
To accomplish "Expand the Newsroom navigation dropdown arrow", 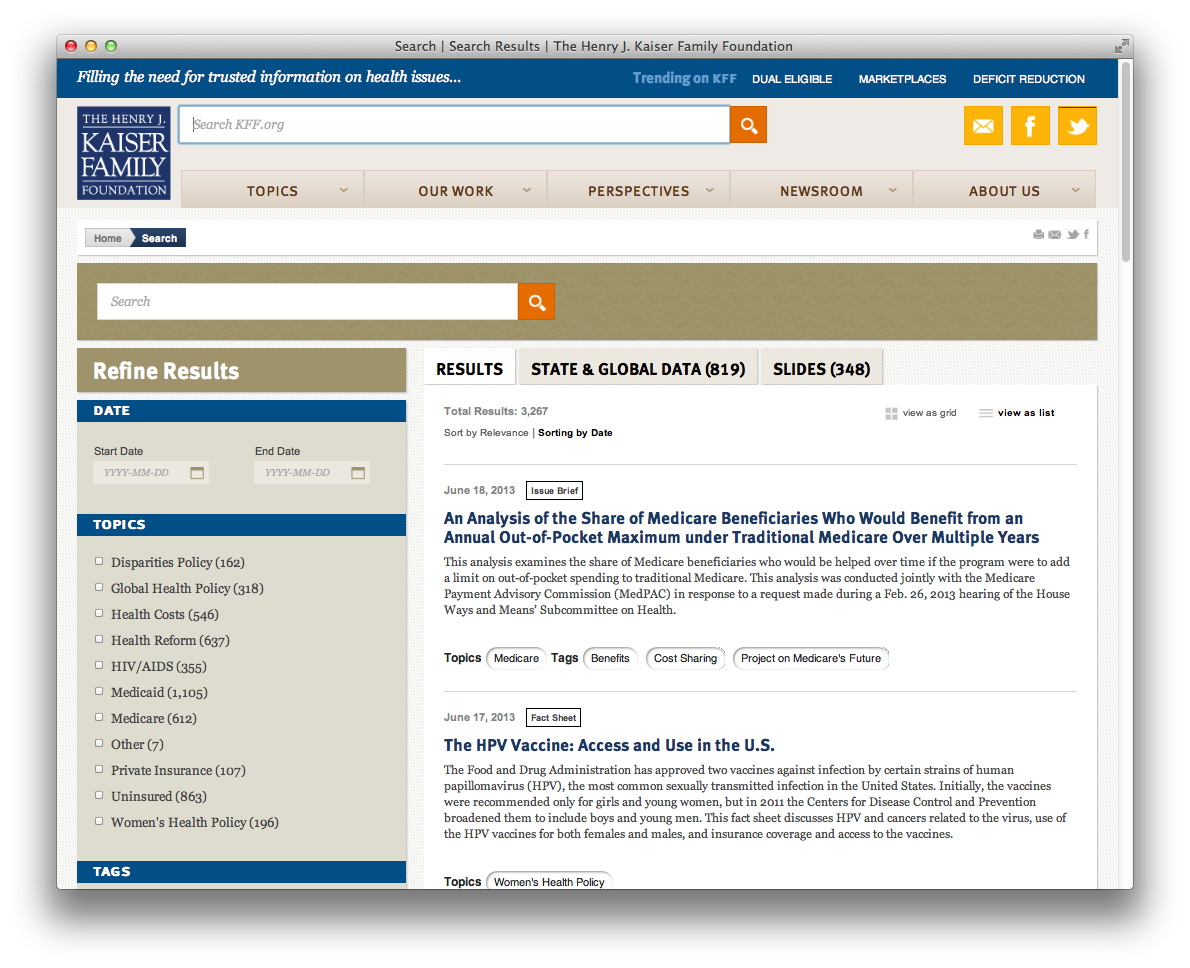I will (x=892, y=190).
